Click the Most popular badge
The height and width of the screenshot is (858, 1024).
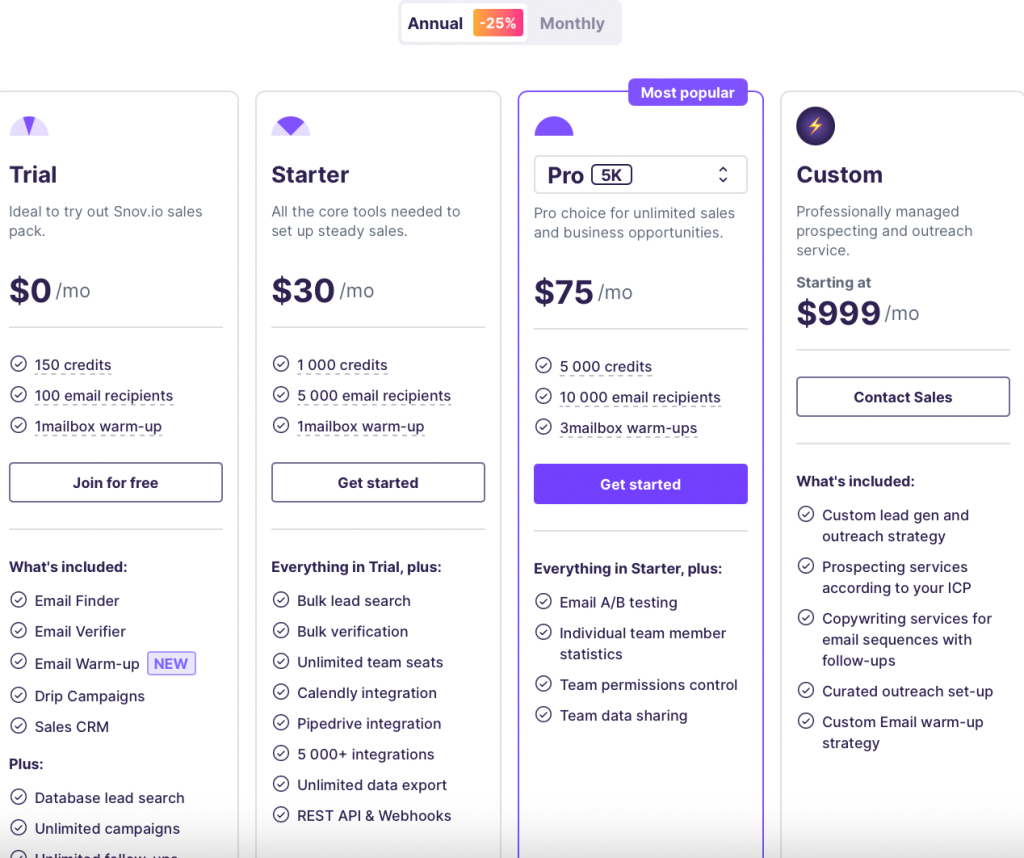coord(687,92)
